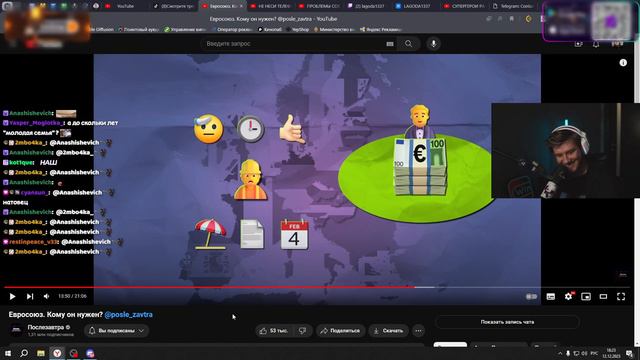Click Показать запись чата button
The height and width of the screenshot is (360, 640).
click(507, 322)
